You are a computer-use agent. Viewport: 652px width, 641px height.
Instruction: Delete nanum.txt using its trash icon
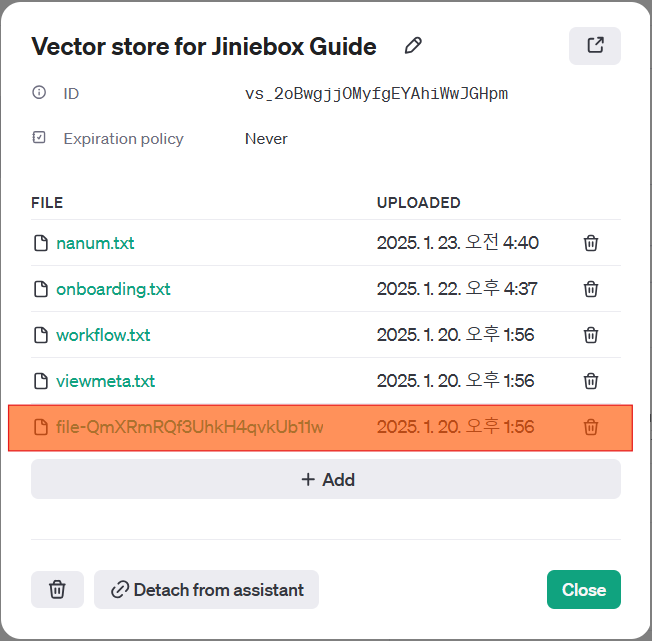coord(591,243)
